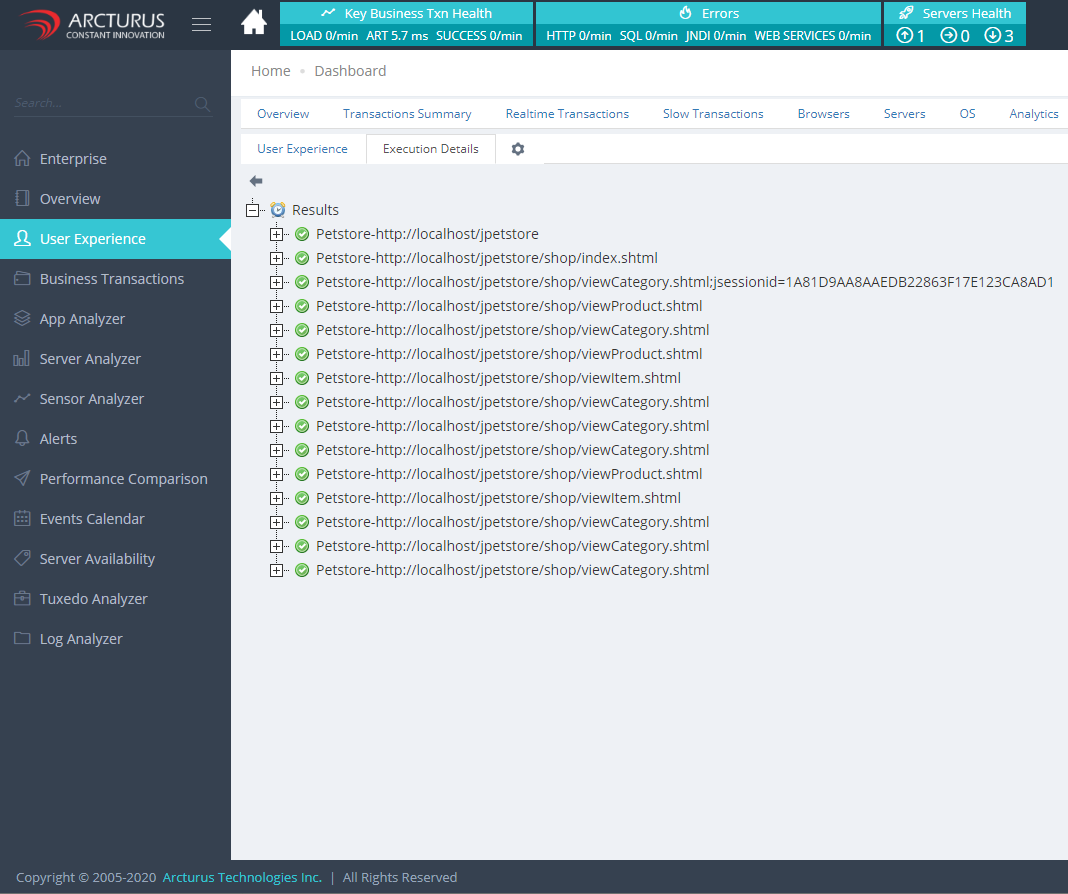Click the servers down arrow status icon
This screenshot has height=894, width=1068.
coord(992,36)
